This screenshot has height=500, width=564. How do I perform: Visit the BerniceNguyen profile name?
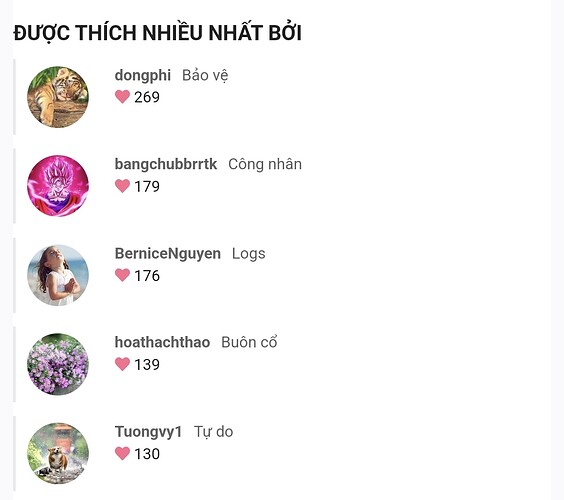coord(168,254)
